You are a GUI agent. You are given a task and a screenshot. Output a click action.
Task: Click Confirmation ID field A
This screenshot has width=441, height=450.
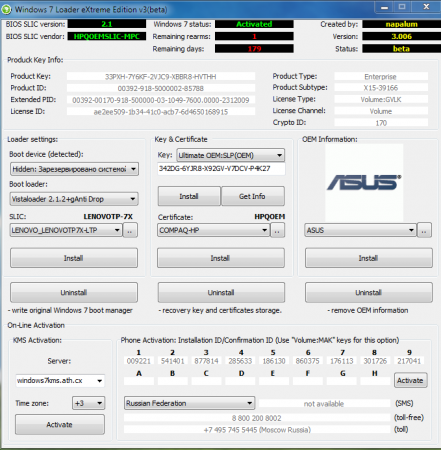click(139, 381)
